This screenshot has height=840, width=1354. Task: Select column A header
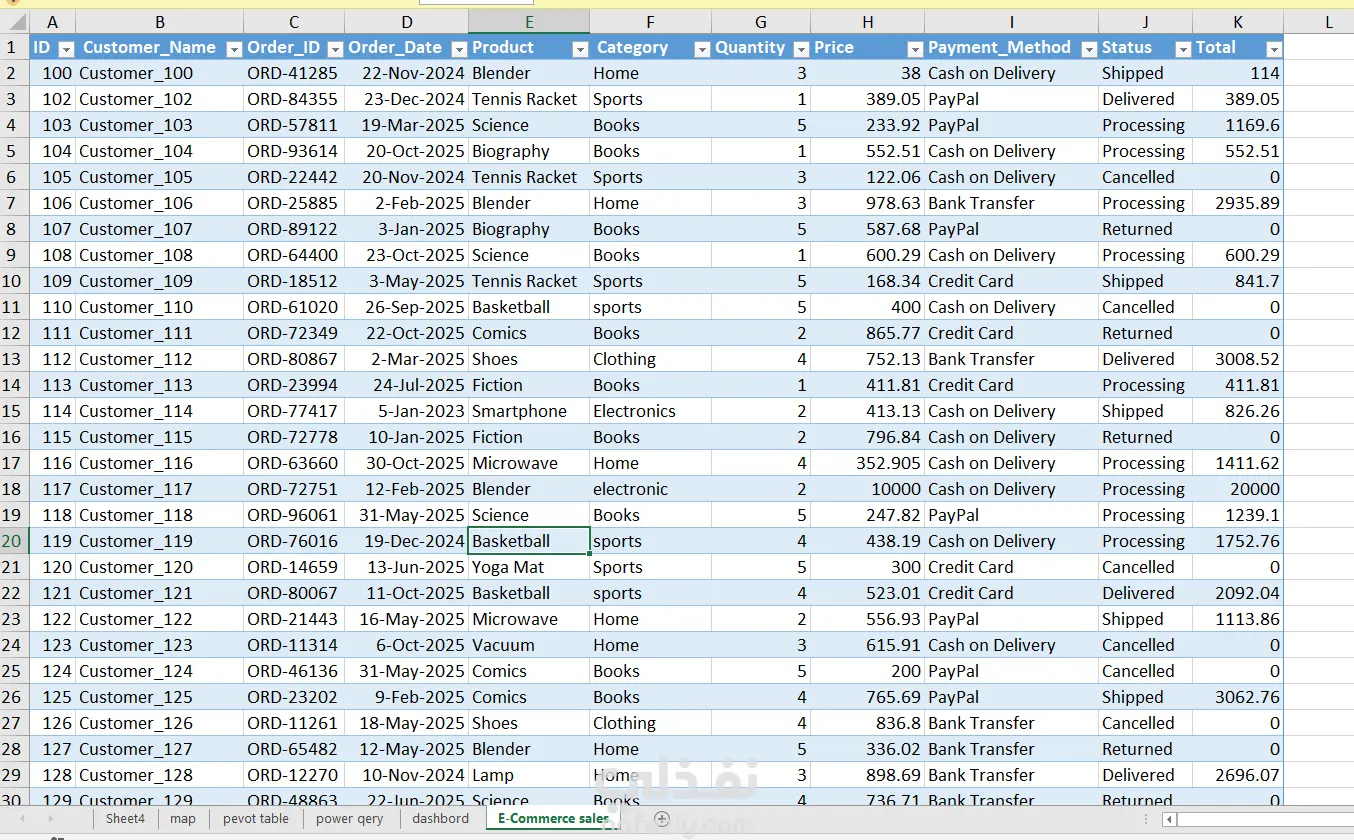pos(52,21)
